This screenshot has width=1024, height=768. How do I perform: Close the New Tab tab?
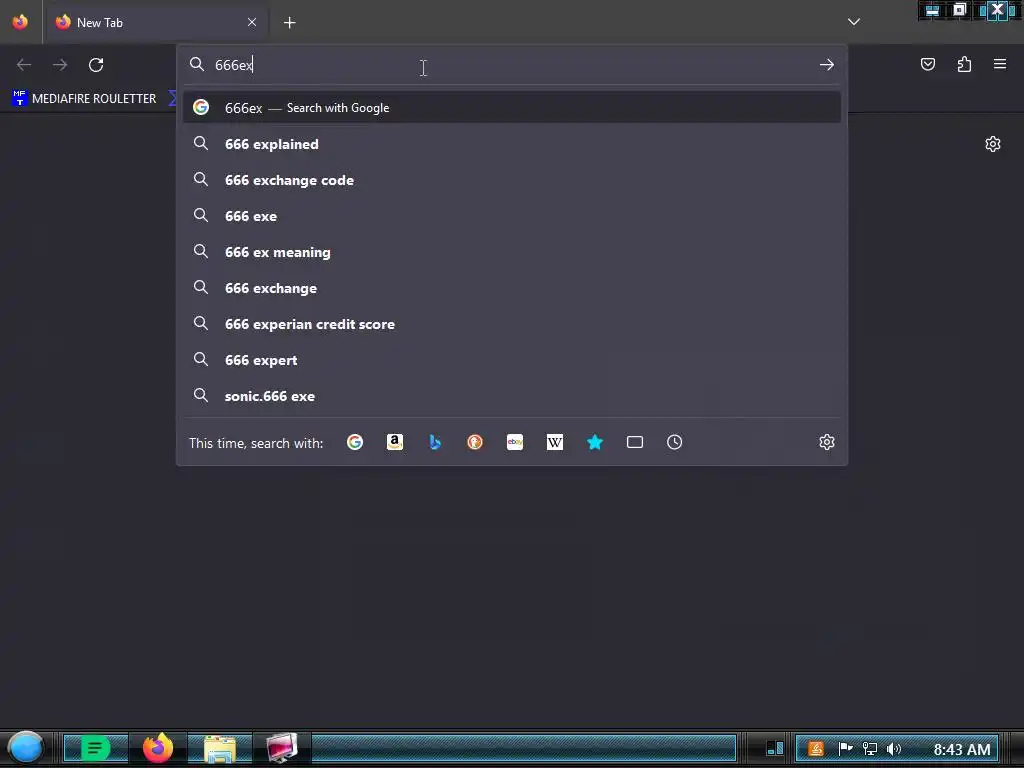(x=251, y=22)
